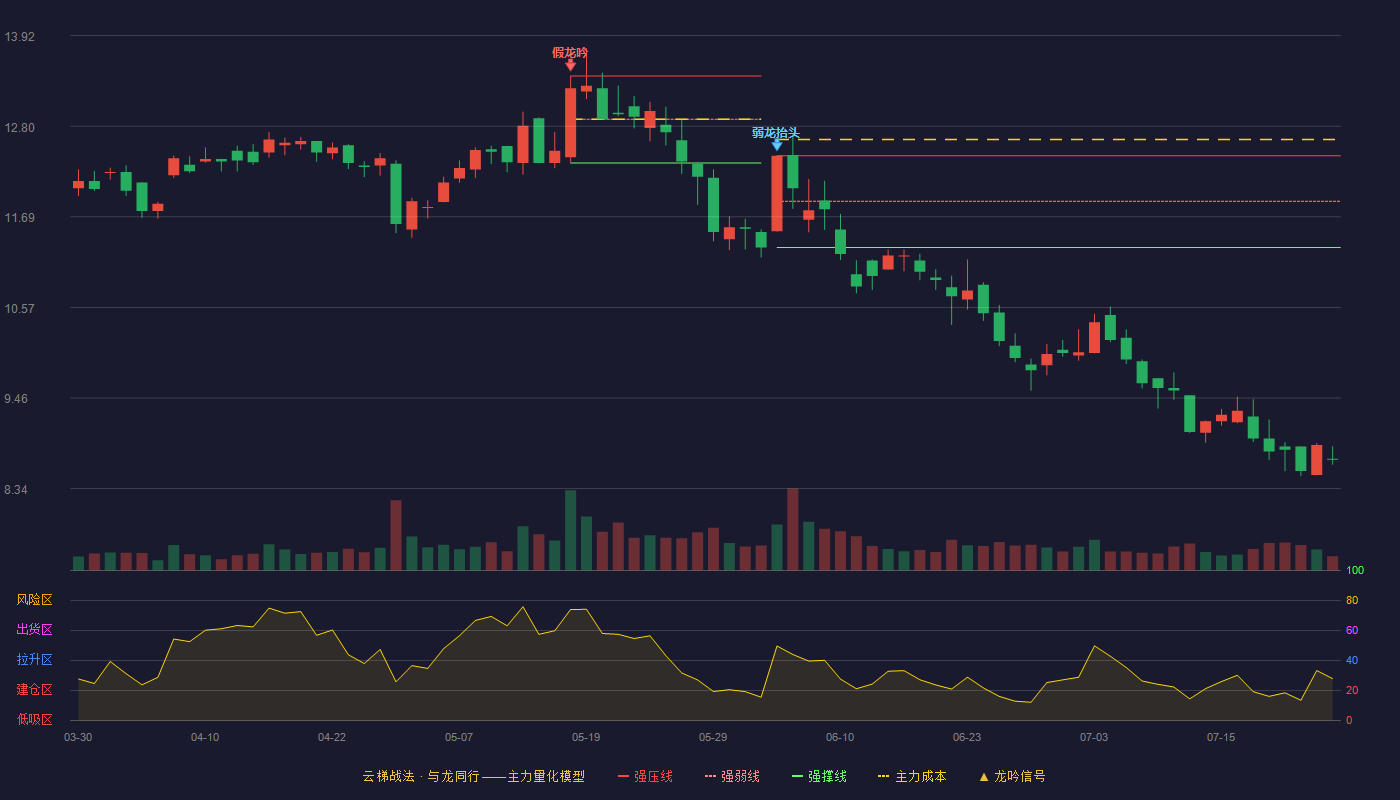Click the blue 40 indicator scale value
This screenshot has height=800, width=1400.
point(1352,660)
